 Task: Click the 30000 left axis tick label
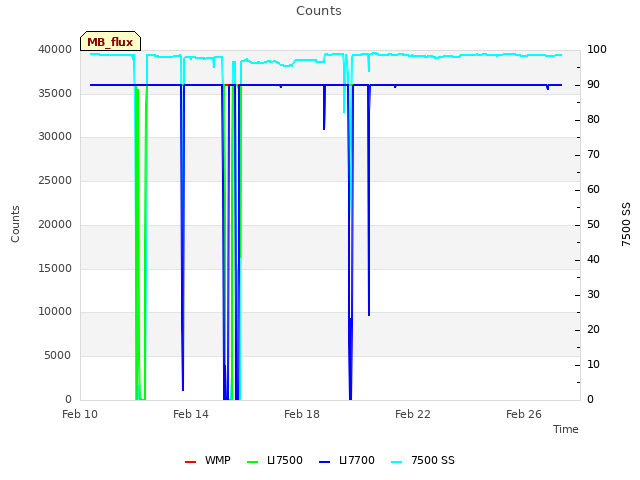click(55, 137)
